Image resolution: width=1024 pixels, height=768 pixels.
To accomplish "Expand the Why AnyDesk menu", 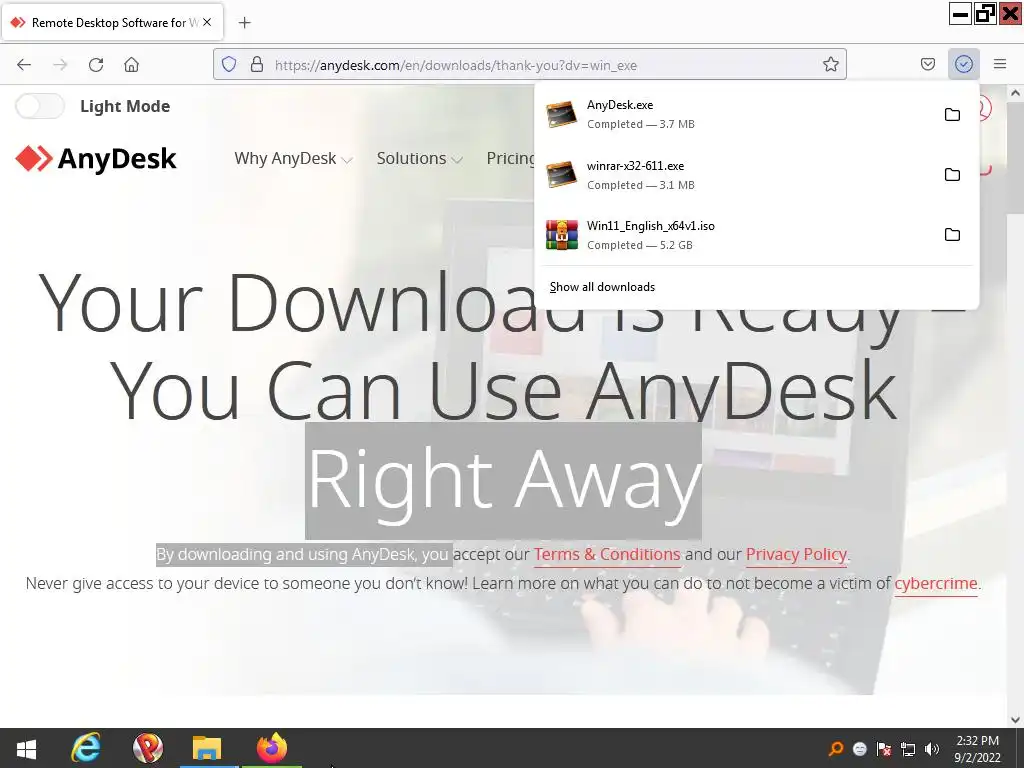I will [293, 159].
